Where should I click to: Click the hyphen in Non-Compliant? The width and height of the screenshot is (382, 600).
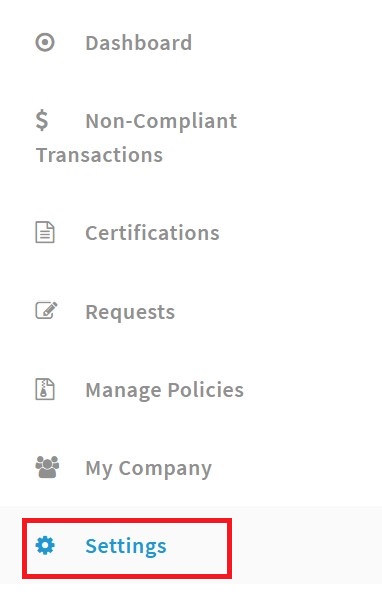tap(129, 123)
